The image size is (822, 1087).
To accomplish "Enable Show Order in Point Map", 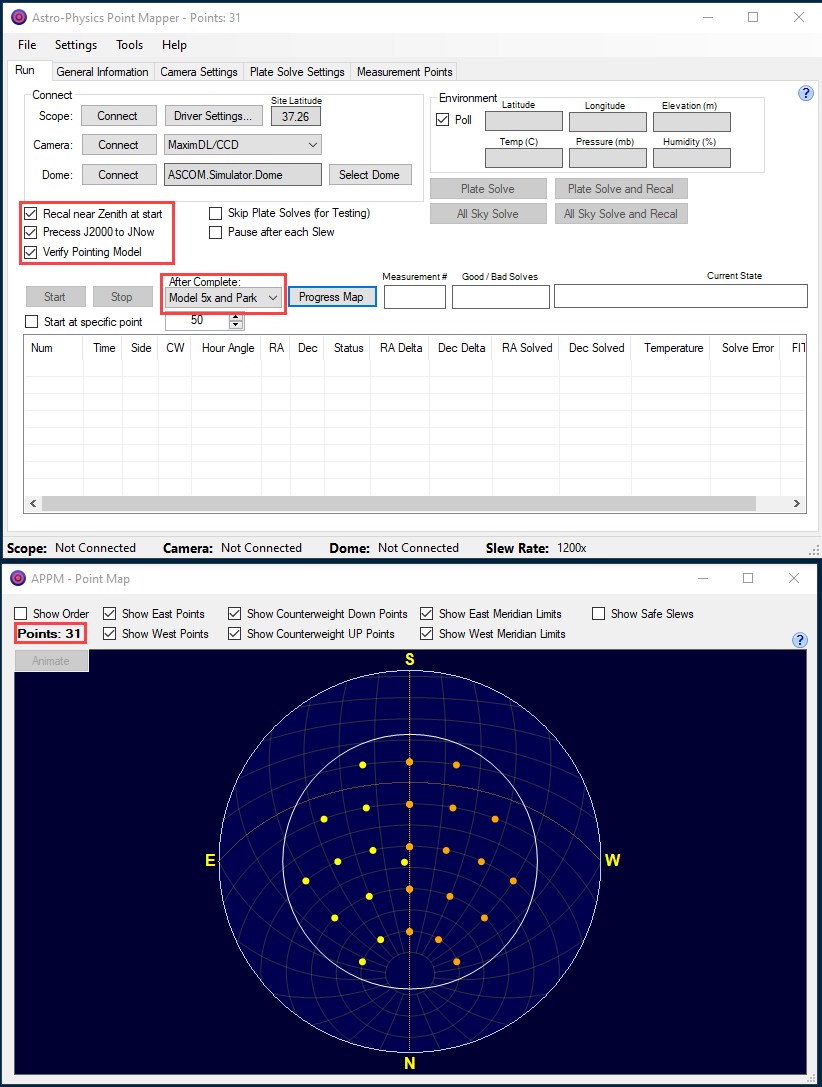I will pyautogui.click(x=21, y=614).
